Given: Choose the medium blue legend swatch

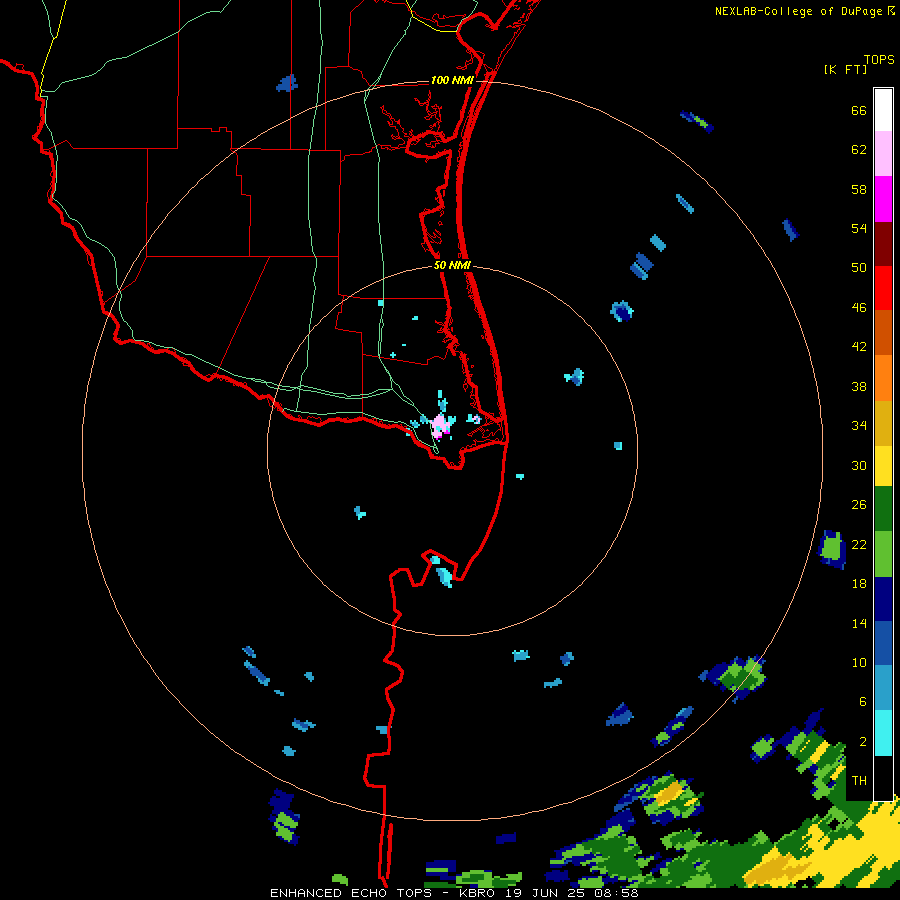Looking at the screenshot, I should [883, 643].
